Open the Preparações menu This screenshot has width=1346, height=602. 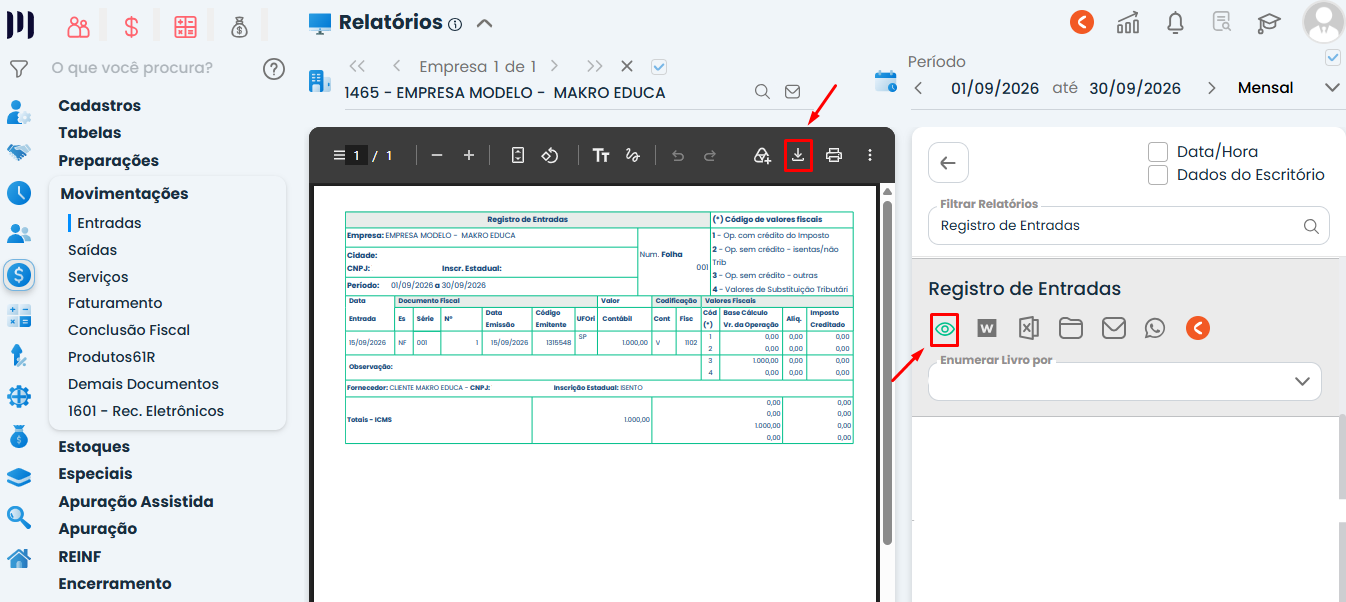tap(108, 161)
